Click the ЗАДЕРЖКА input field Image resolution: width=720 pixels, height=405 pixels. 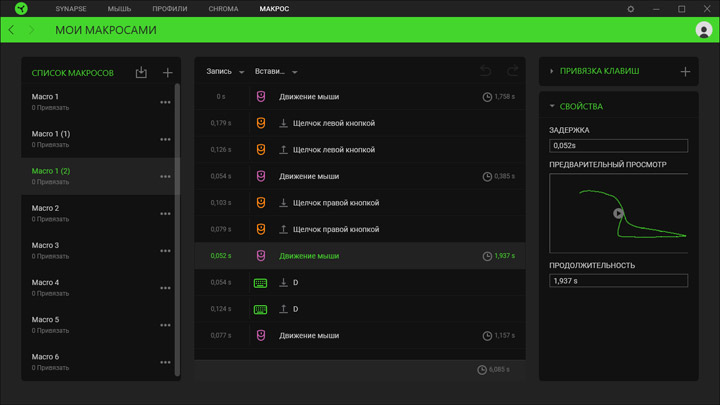pyautogui.click(x=619, y=146)
